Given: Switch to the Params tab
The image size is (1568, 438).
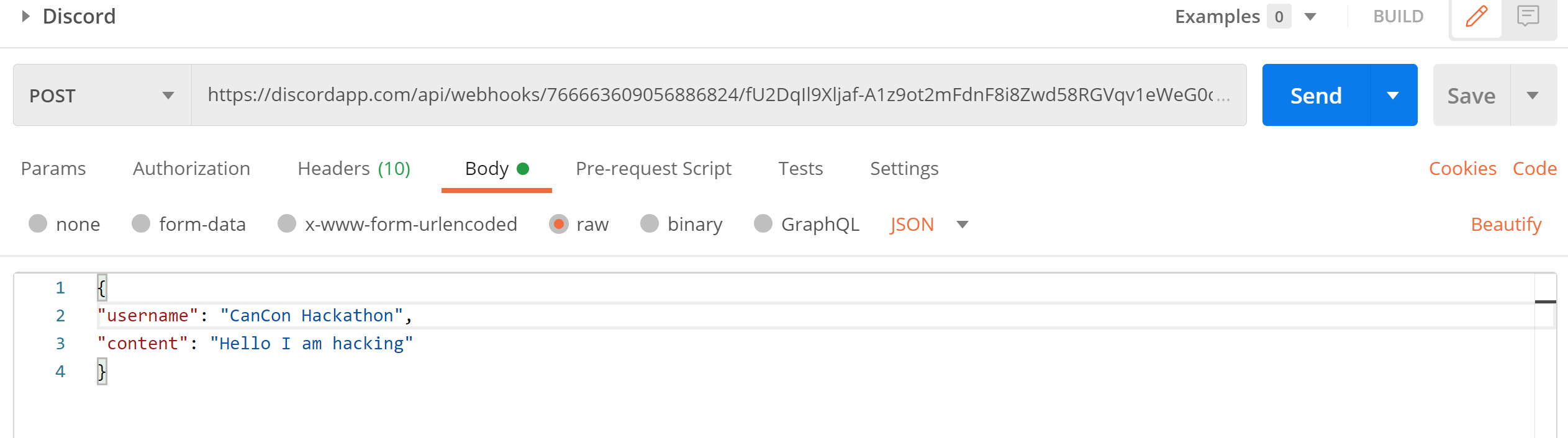Looking at the screenshot, I should point(53,169).
